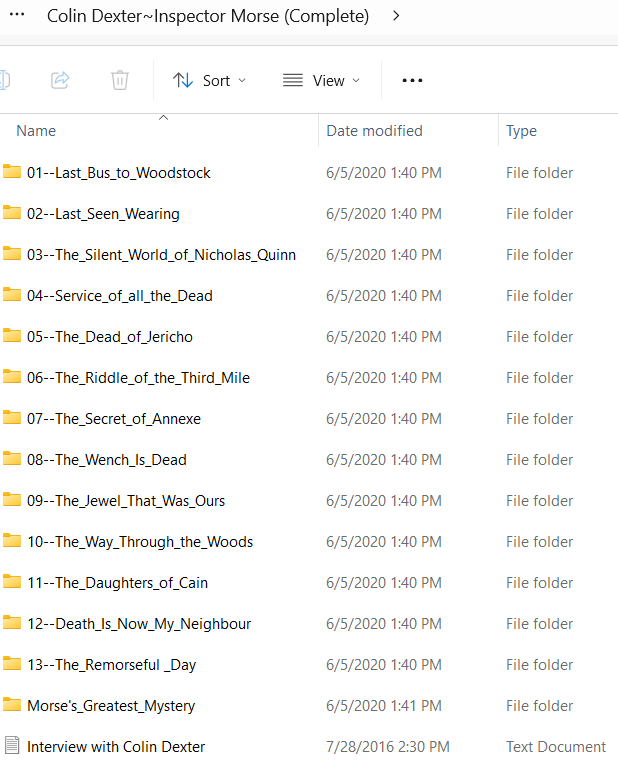
Task: Click File folder type for Morse's_Greatest_Mystery row
Action: coord(539,706)
